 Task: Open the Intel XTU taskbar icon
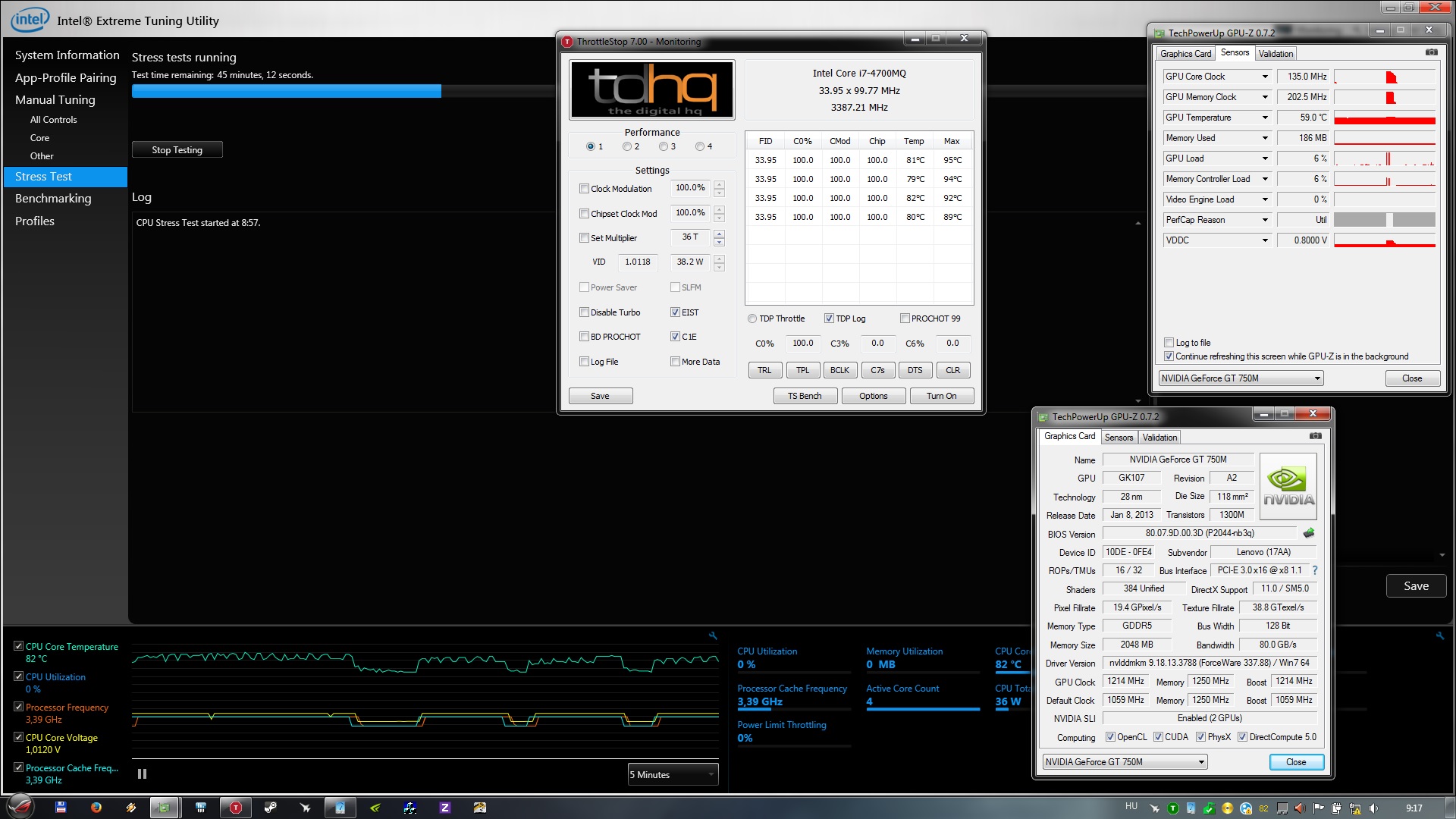tap(340, 808)
